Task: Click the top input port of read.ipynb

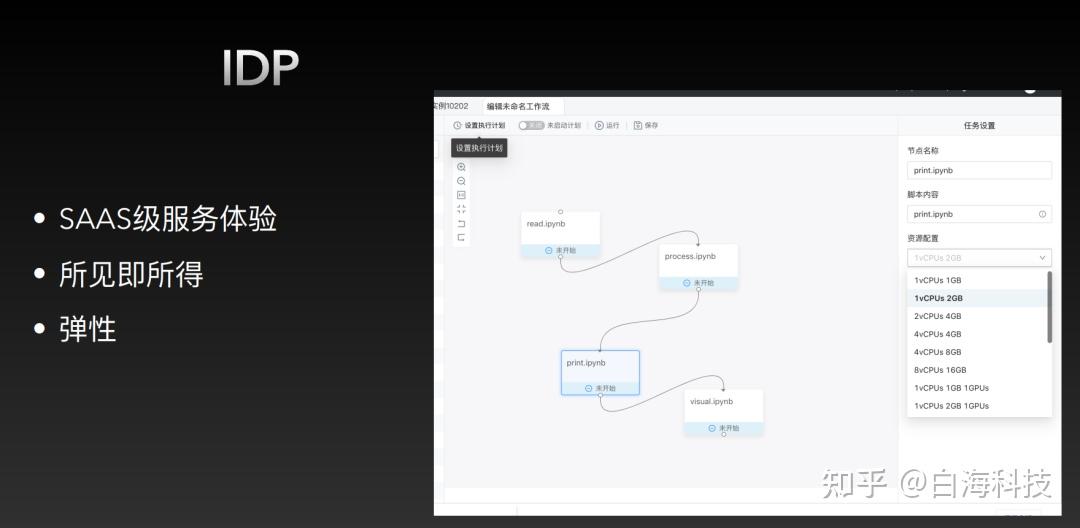Action: pos(561,212)
